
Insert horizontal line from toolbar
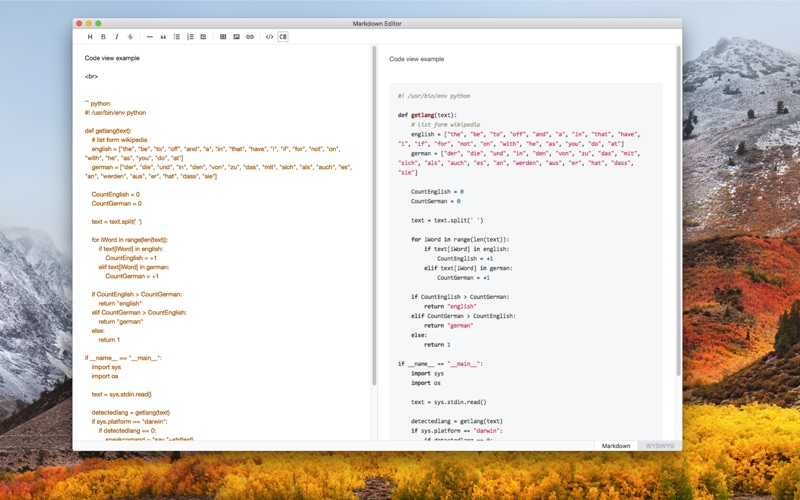pyautogui.click(x=149, y=37)
